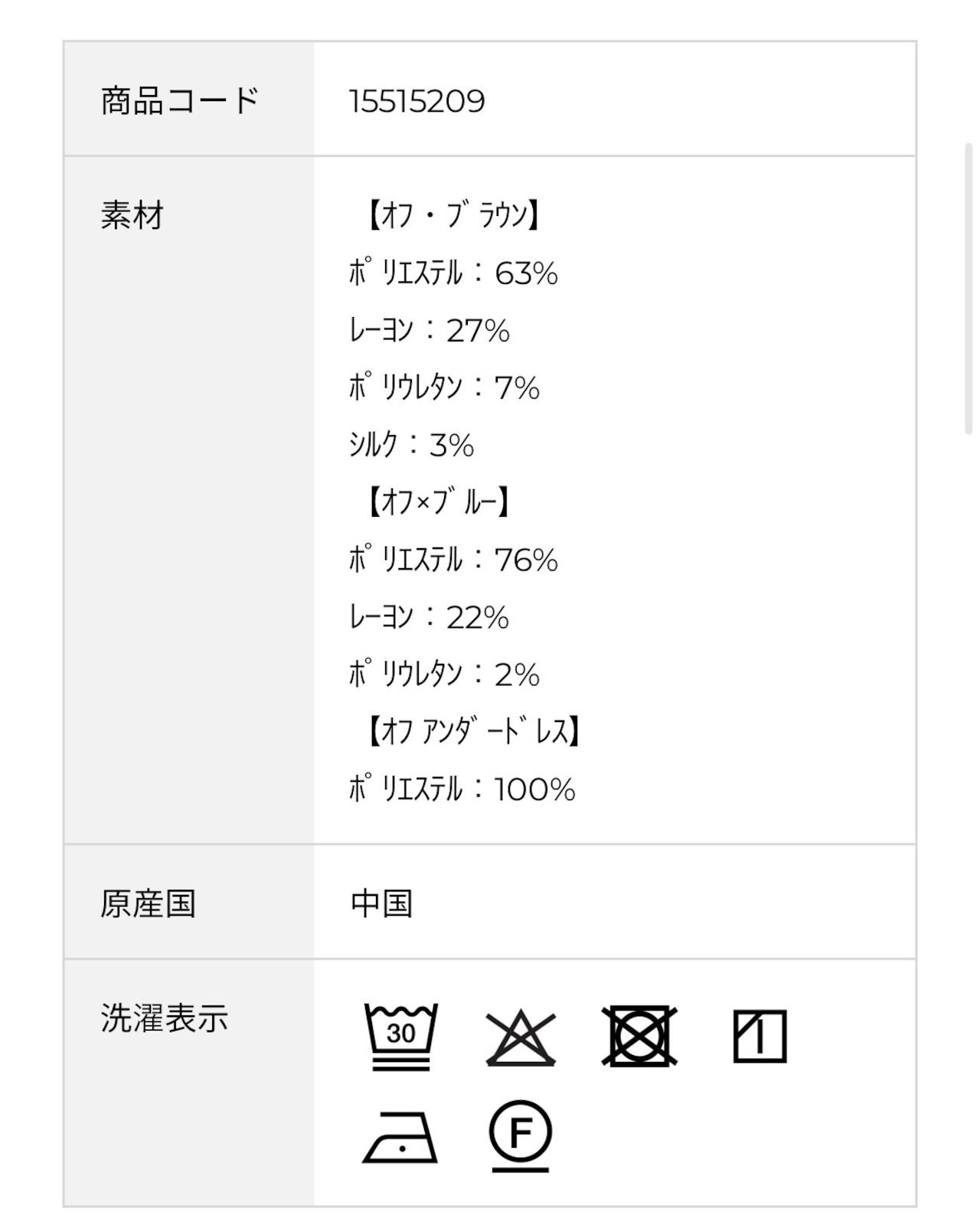Click the 【オフ・ブラウン】 material heading
This screenshot has width=980, height=1232.
[x=453, y=216]
